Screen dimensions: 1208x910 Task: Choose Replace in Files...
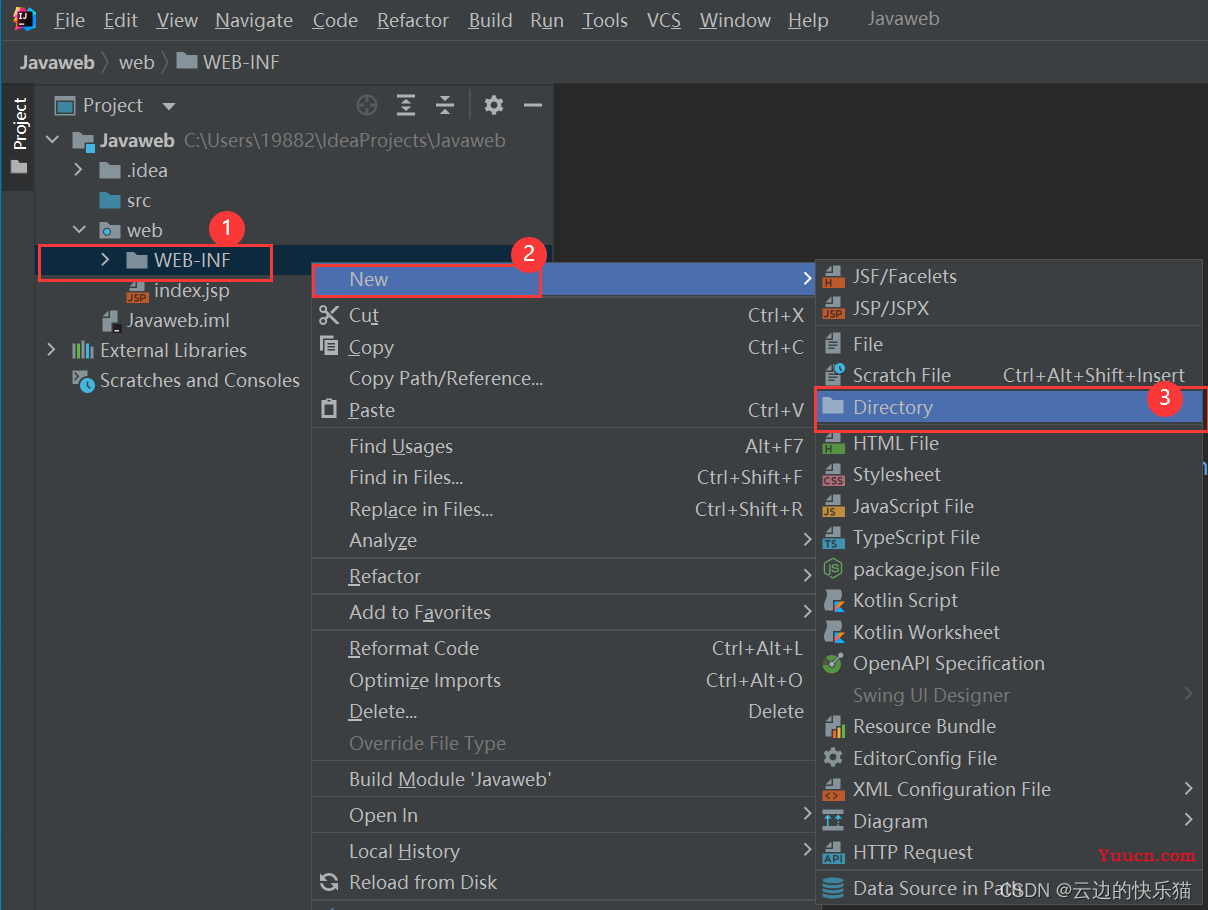pos(563,509)
